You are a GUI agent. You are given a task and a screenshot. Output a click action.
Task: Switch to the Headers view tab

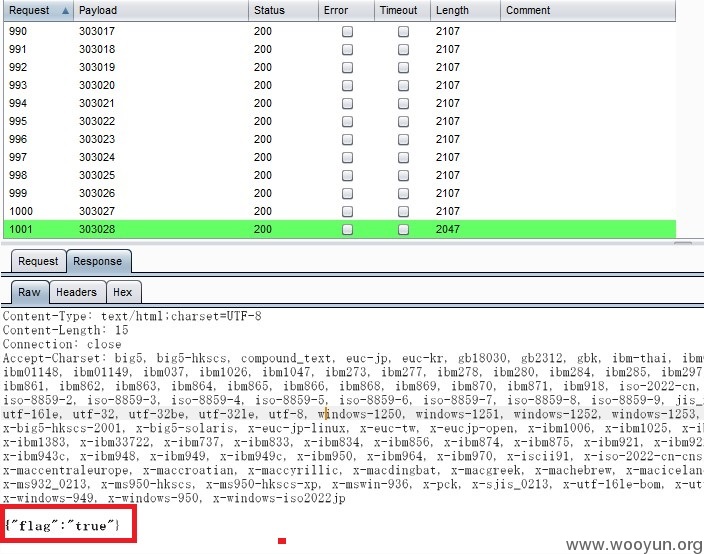[x=77, y=292]
